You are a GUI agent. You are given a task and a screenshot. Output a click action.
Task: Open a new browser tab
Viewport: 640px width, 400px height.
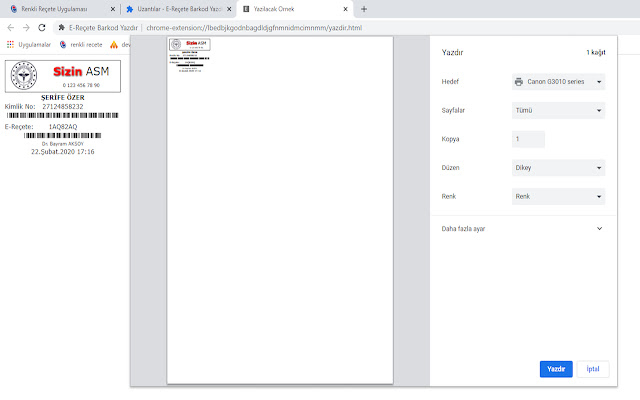click(364, 9)
